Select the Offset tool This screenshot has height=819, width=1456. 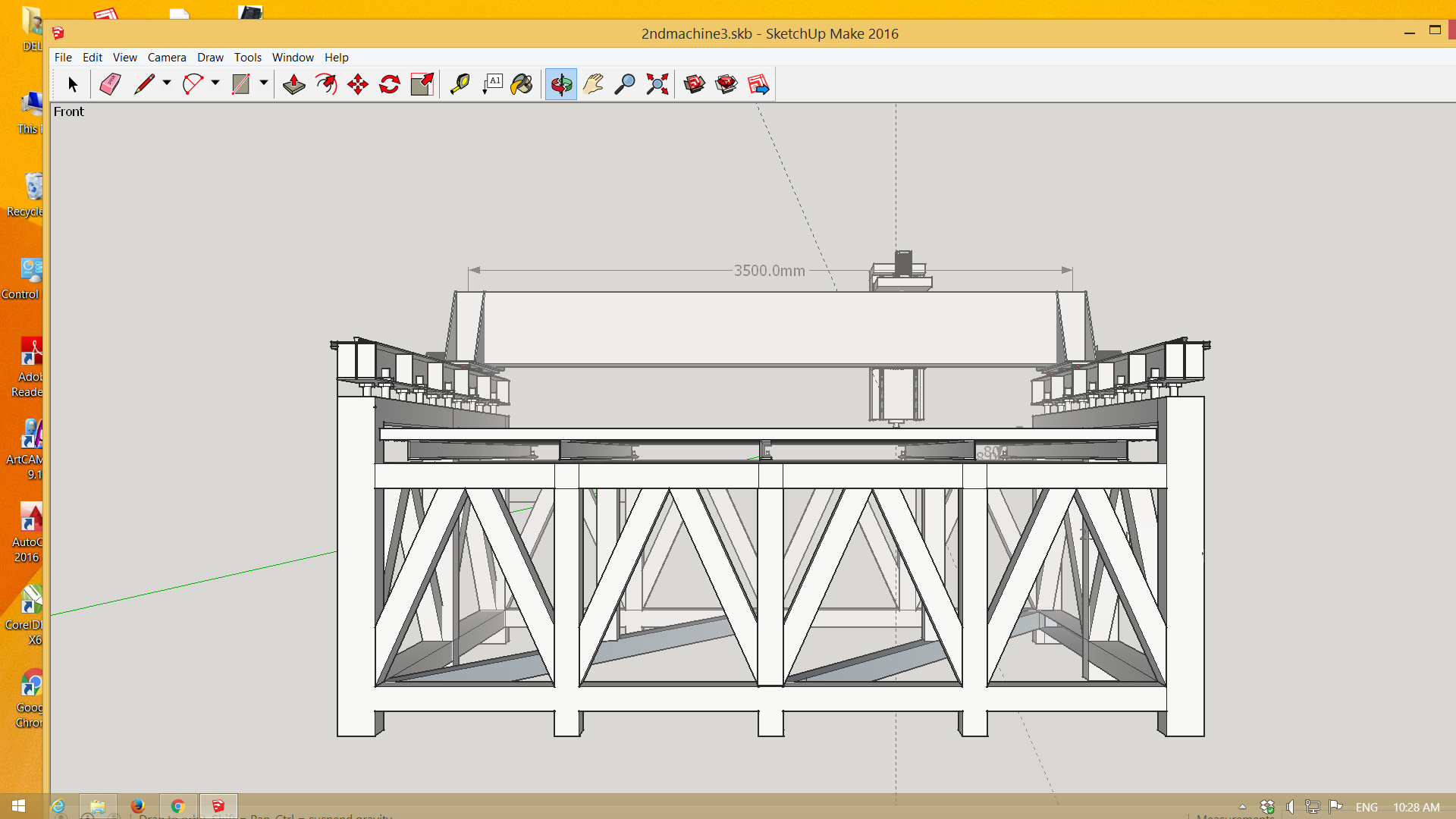click(326, 84)
